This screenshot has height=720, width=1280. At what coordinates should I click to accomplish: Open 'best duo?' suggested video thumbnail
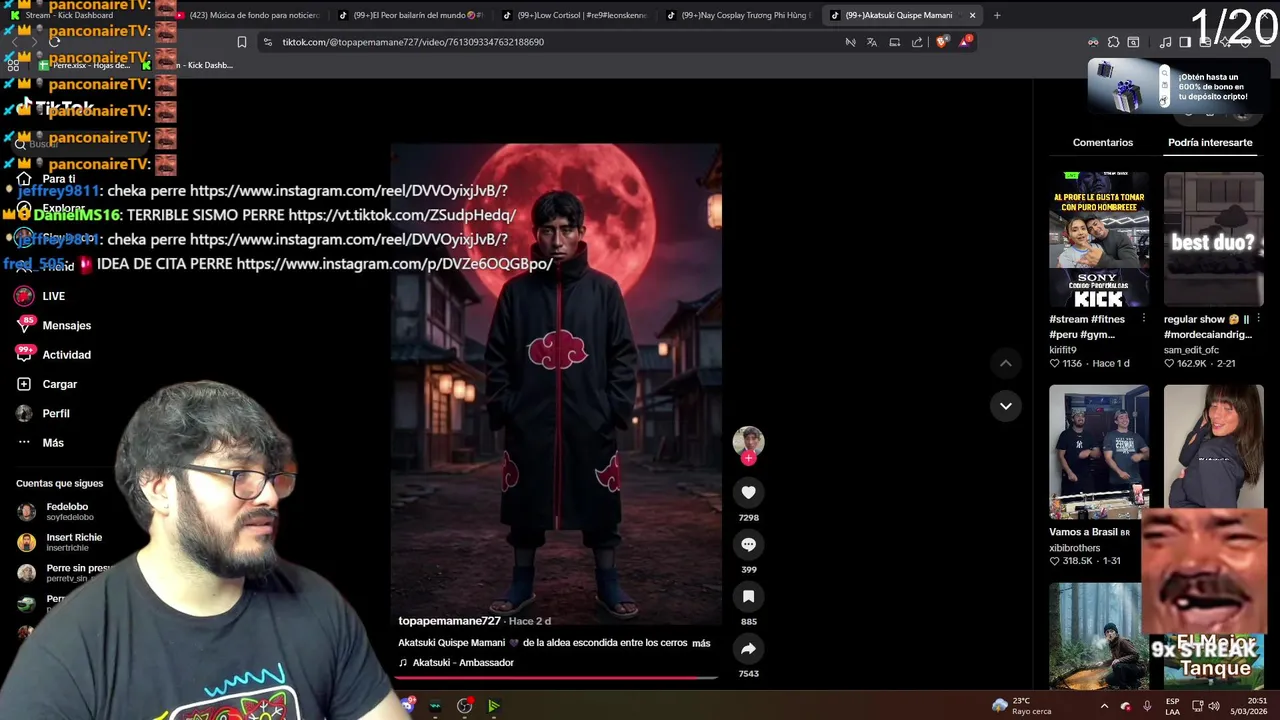pyautogui.click(x=1213, y=239)
